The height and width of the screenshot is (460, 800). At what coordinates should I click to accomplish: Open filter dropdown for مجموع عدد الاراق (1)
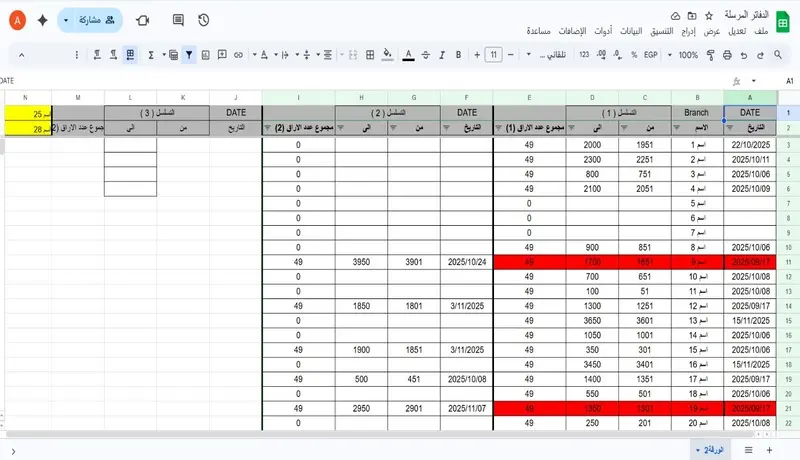tap(498, 127)
